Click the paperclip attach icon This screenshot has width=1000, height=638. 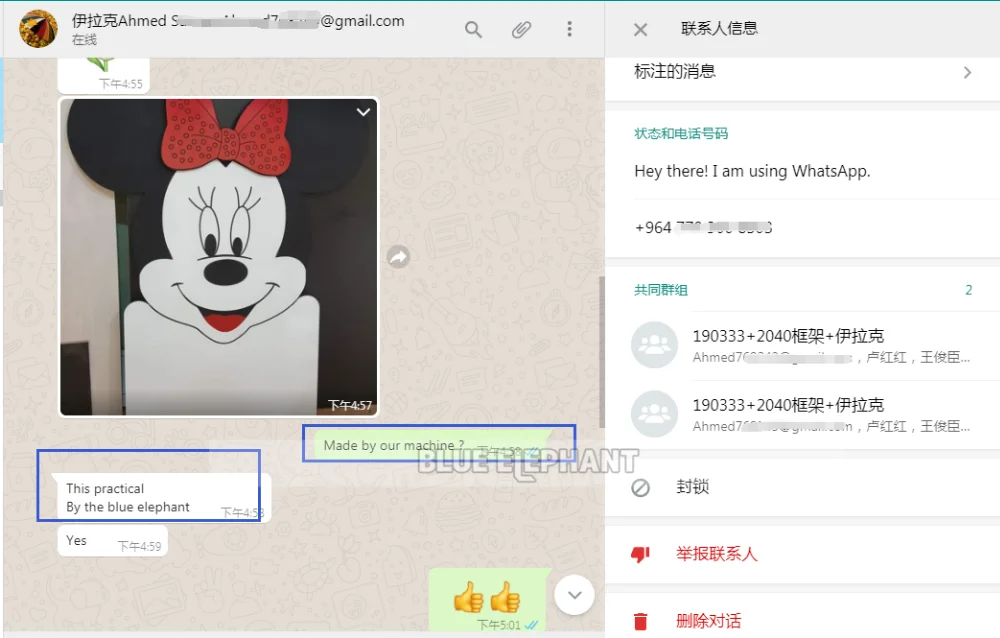point(521,29)
